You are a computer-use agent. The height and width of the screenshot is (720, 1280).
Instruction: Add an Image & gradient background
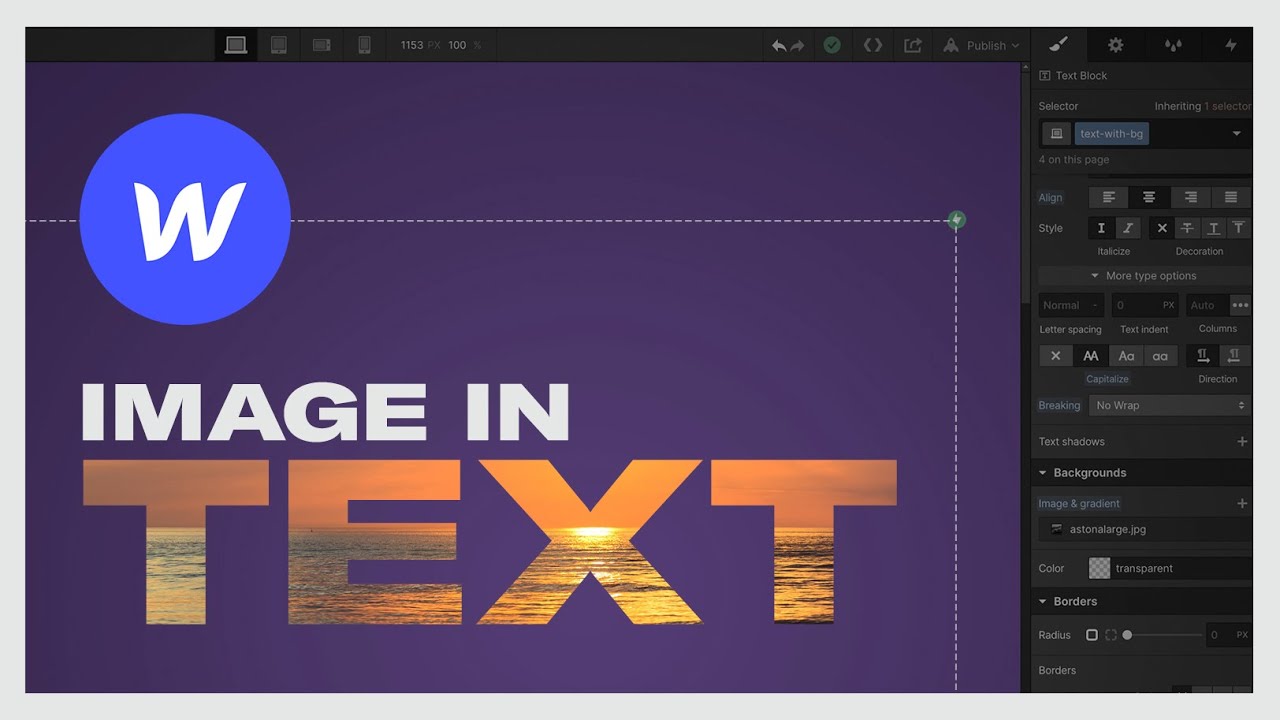click(1242, 504)
